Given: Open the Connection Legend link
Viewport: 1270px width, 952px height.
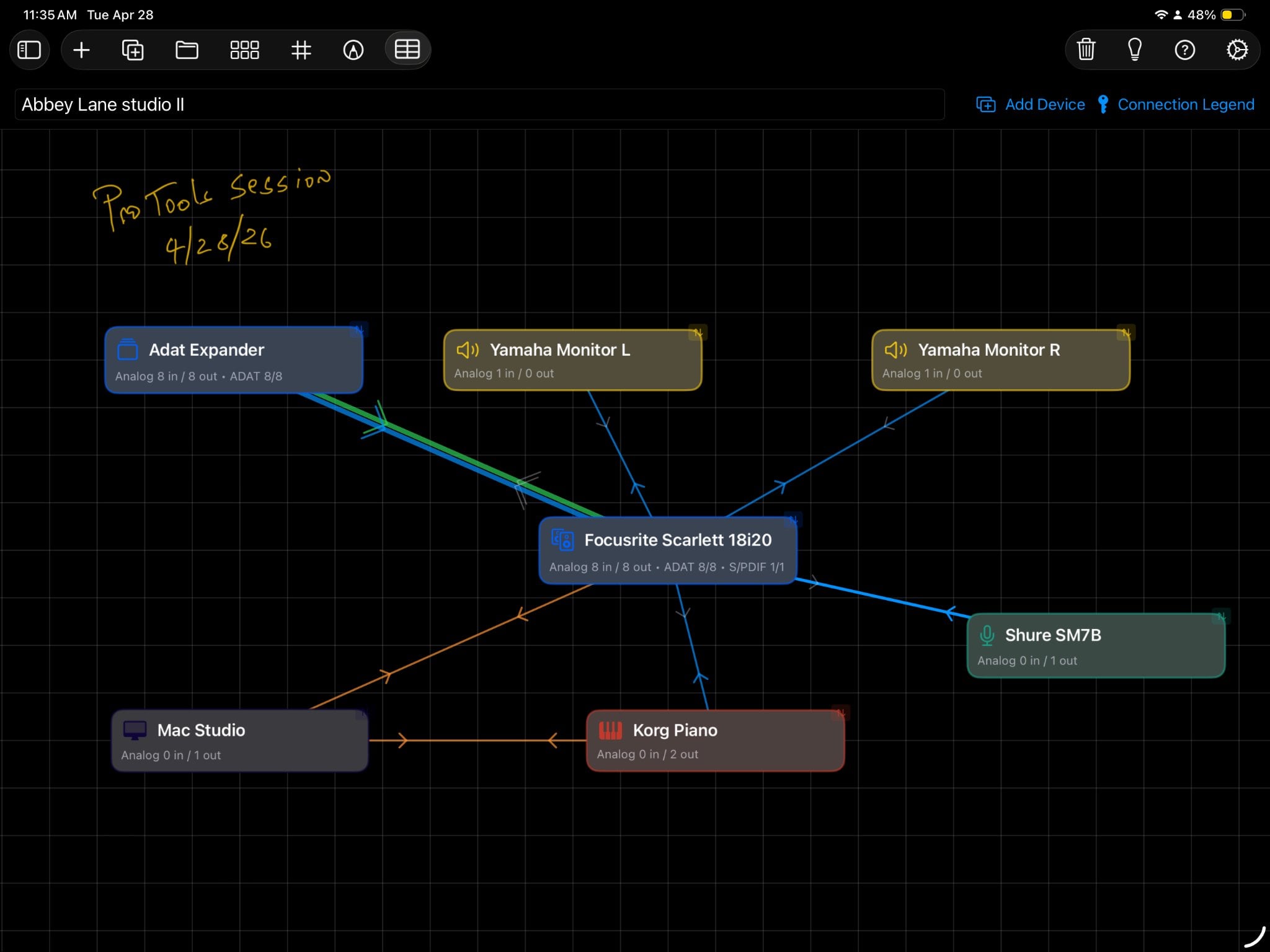Looking at the screenshot, I should click(x=1176, y=104).
